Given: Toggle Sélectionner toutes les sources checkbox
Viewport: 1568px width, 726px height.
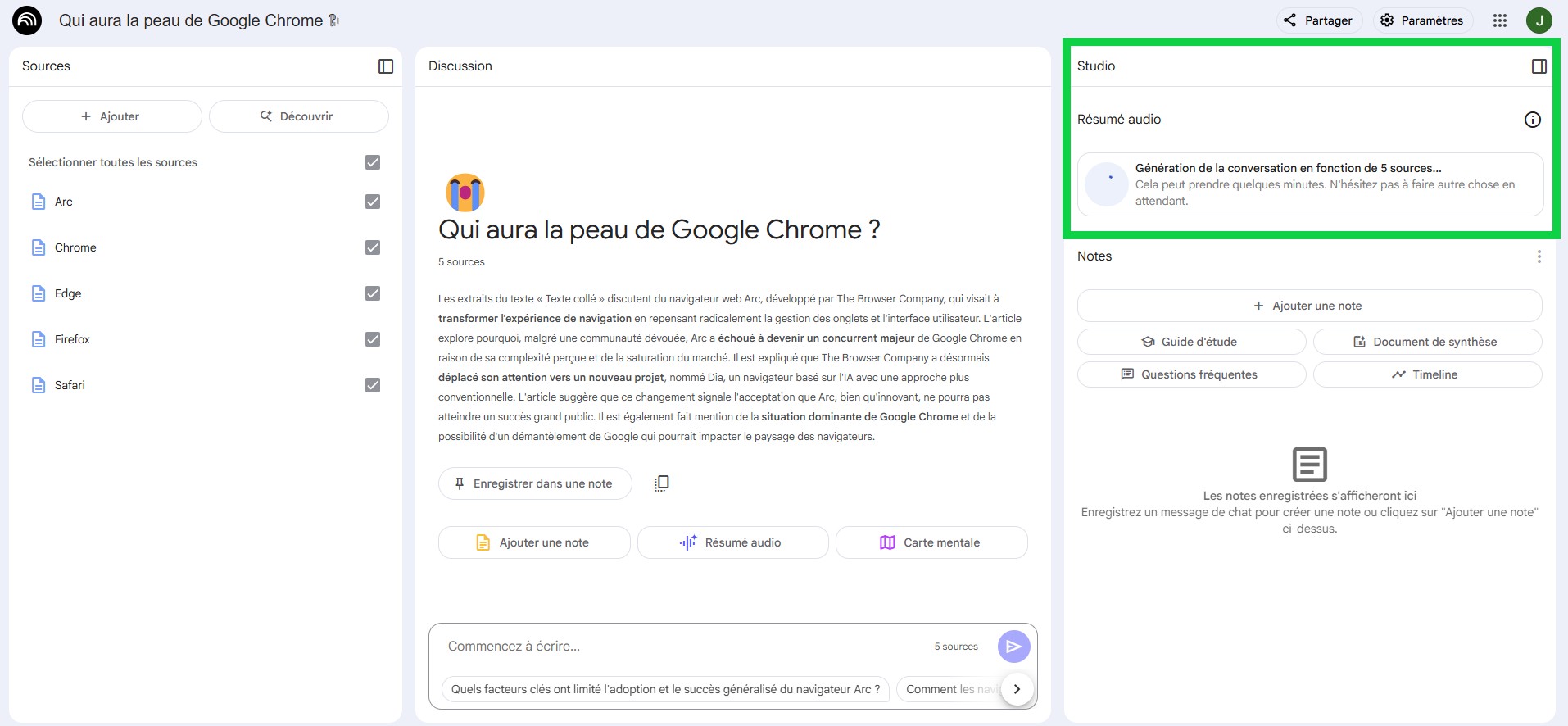Looking at the screenshot, I should pyautogui.click(x=373, y=162).
